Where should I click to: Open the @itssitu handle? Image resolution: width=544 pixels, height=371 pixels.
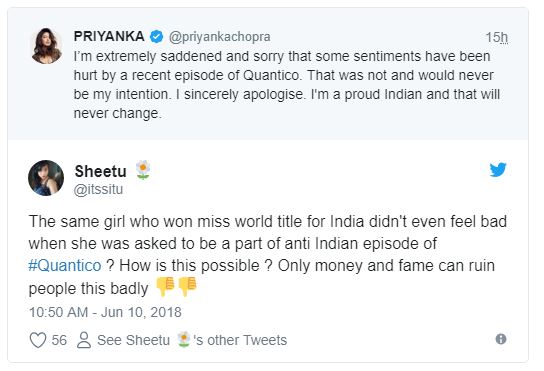coord(99,190)
